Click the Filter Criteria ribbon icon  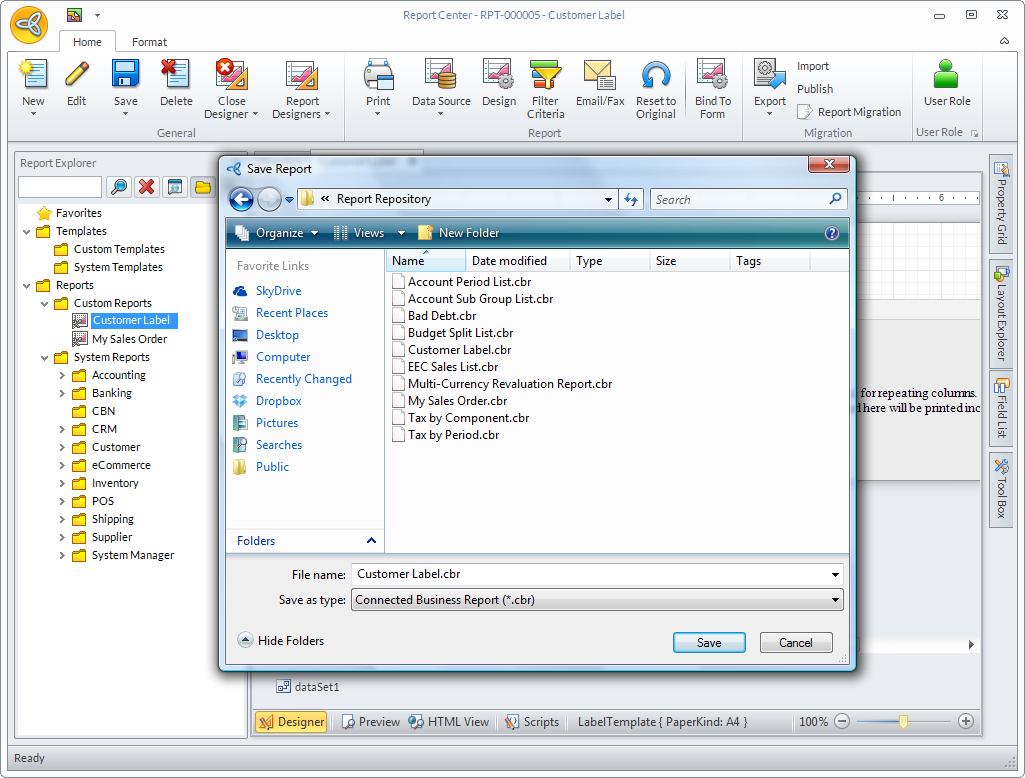[x=545, y=76]
